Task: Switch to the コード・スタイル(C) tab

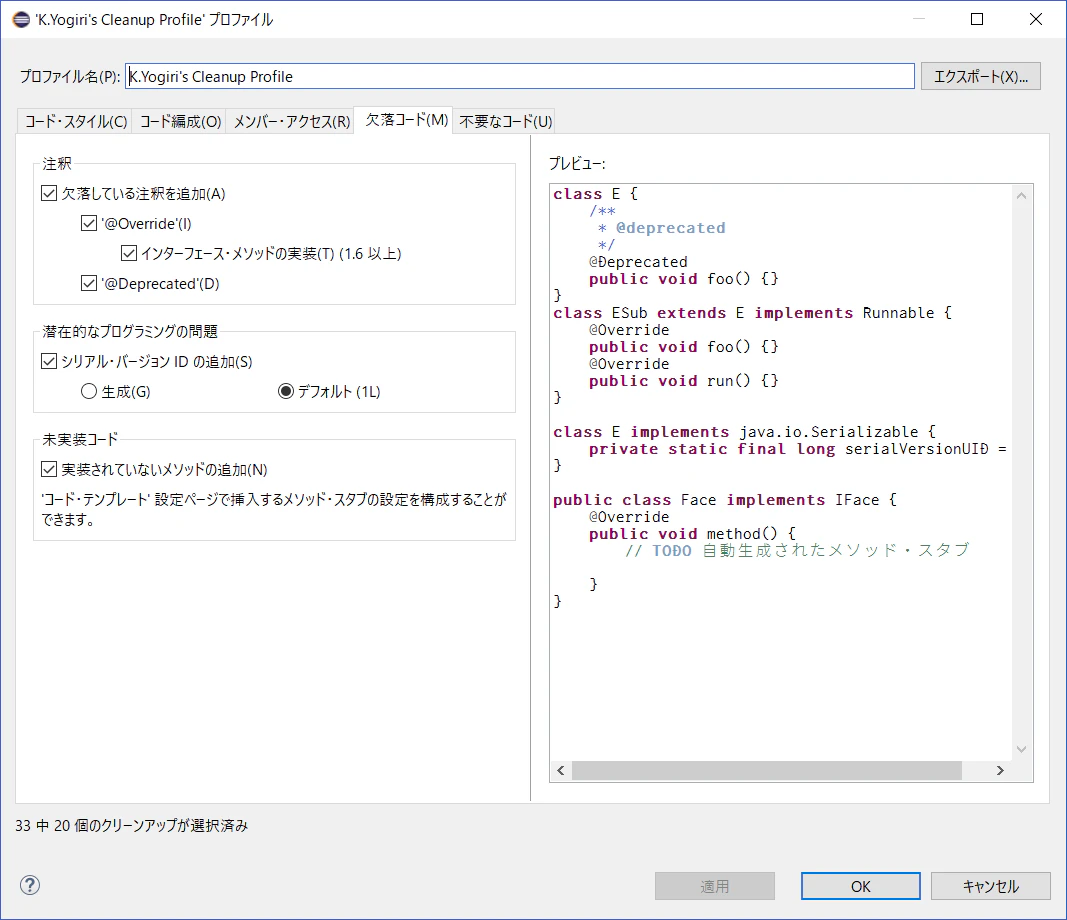Action: (x=76, y=122)
